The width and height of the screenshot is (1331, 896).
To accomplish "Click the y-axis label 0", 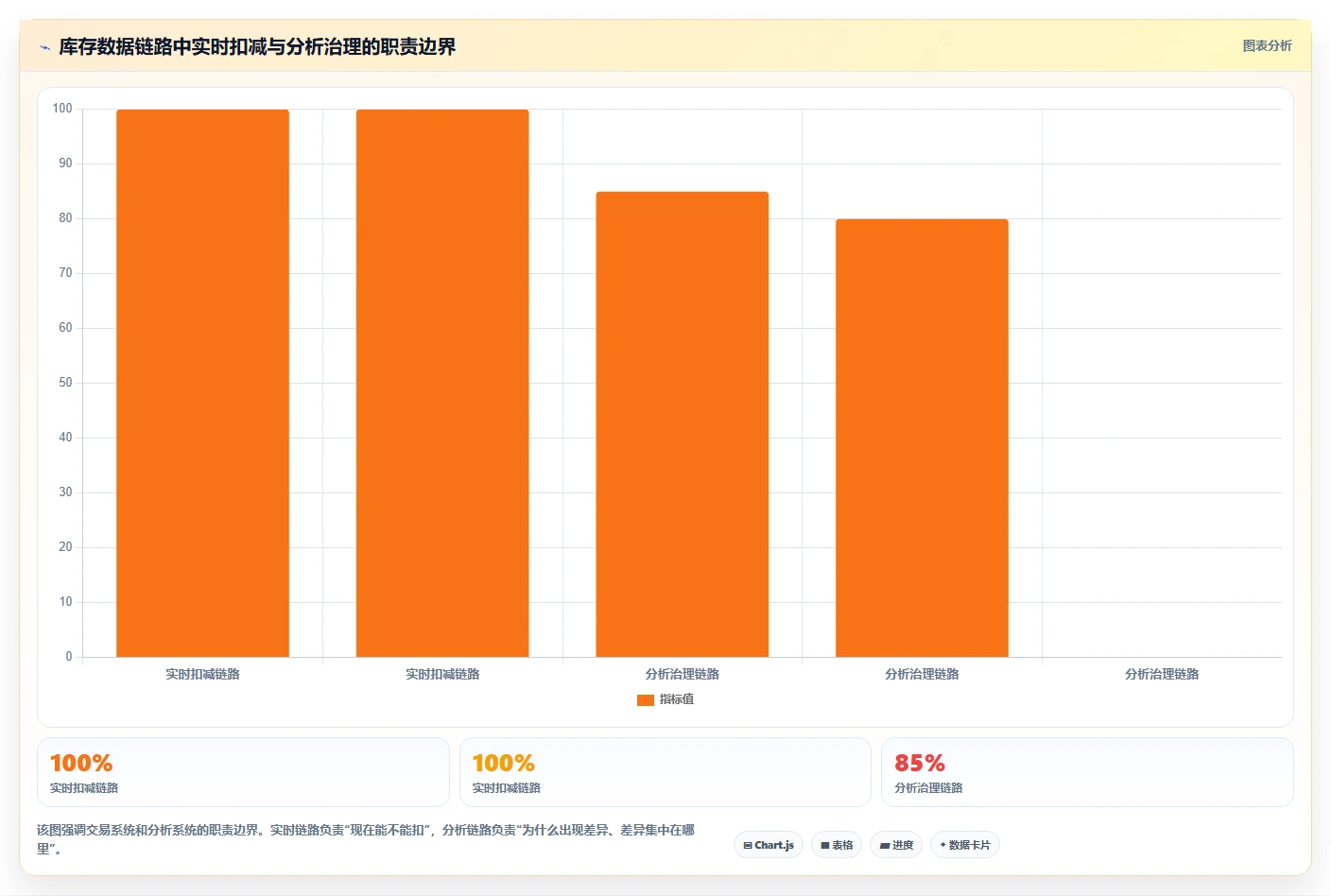I will 69,657.
